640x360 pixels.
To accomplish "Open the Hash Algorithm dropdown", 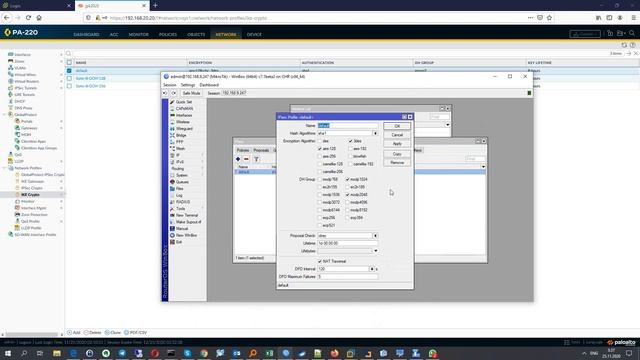I will 375,133.
